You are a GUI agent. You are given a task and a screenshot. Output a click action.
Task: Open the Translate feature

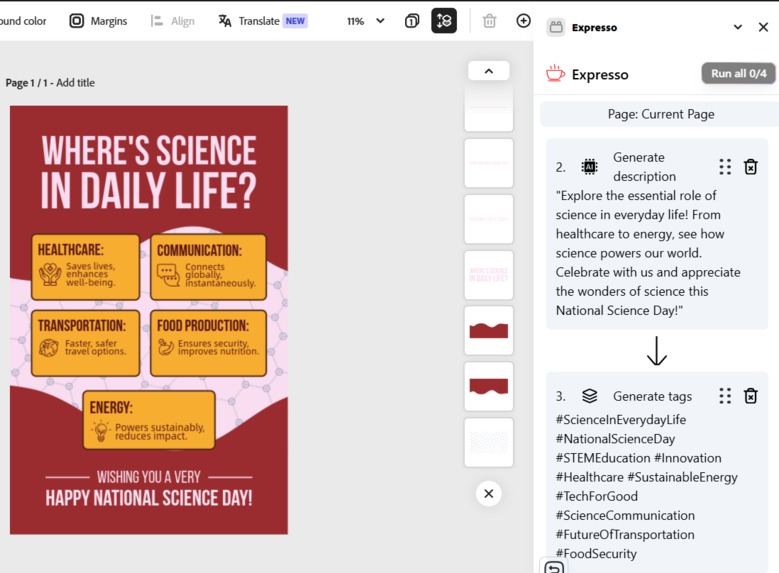(263, 21)
